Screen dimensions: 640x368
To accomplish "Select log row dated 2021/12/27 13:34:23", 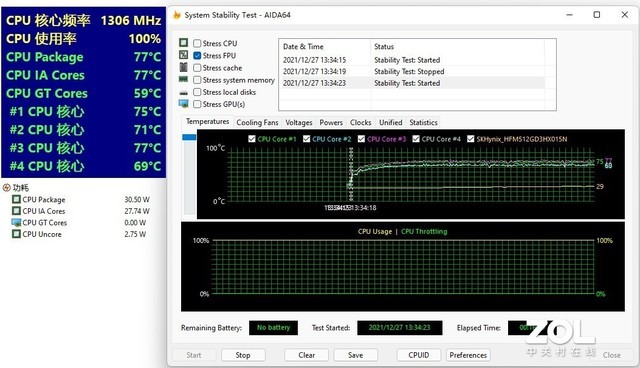I will (413, 83).
